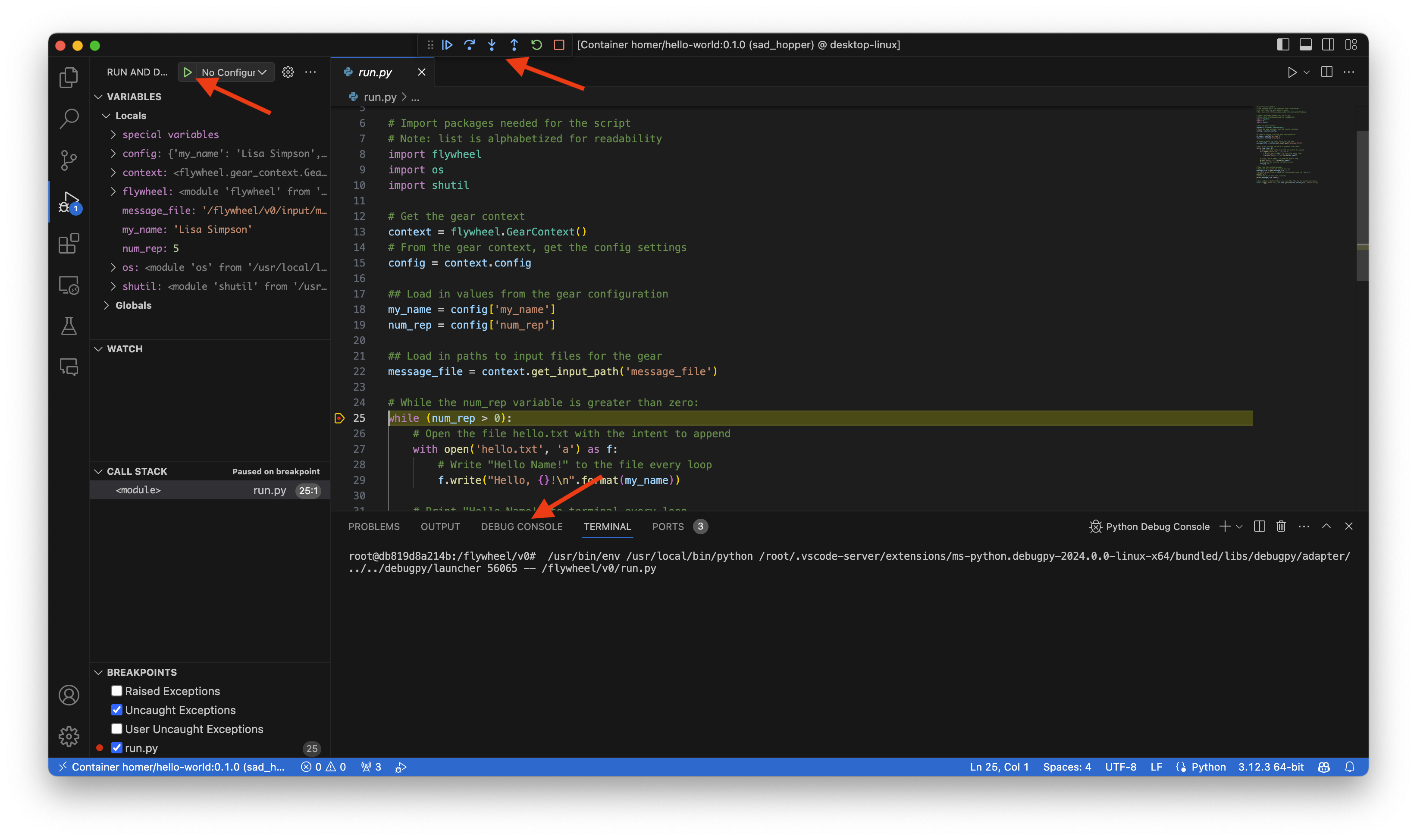The width and height of the screenshot is (1417, 840).
Task: Open the Extensions view
Action: pos(69,243)
